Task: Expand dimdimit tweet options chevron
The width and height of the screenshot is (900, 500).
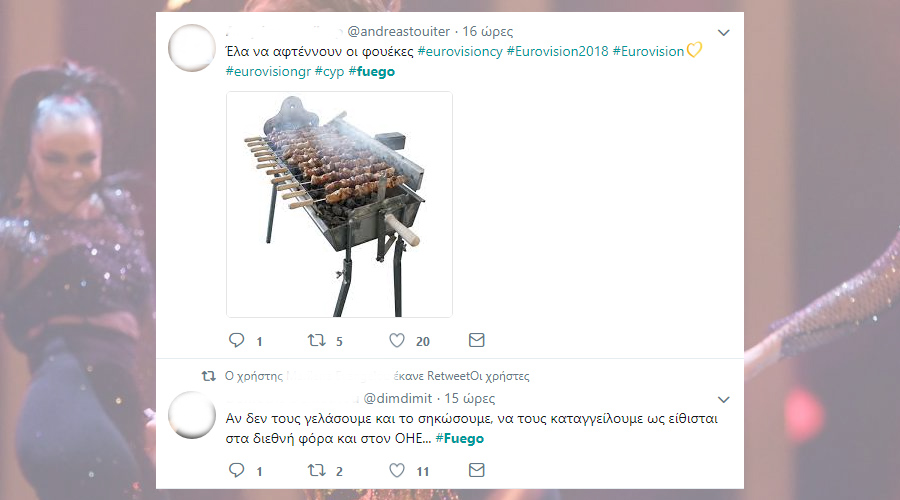Action: click(x=724, y=400)
